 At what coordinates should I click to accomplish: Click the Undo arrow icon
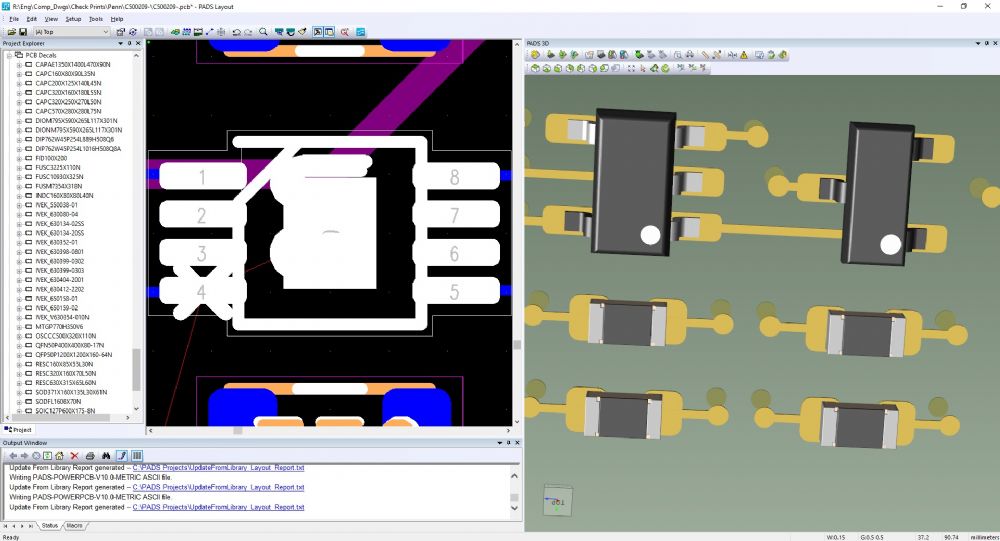[236, 32]
